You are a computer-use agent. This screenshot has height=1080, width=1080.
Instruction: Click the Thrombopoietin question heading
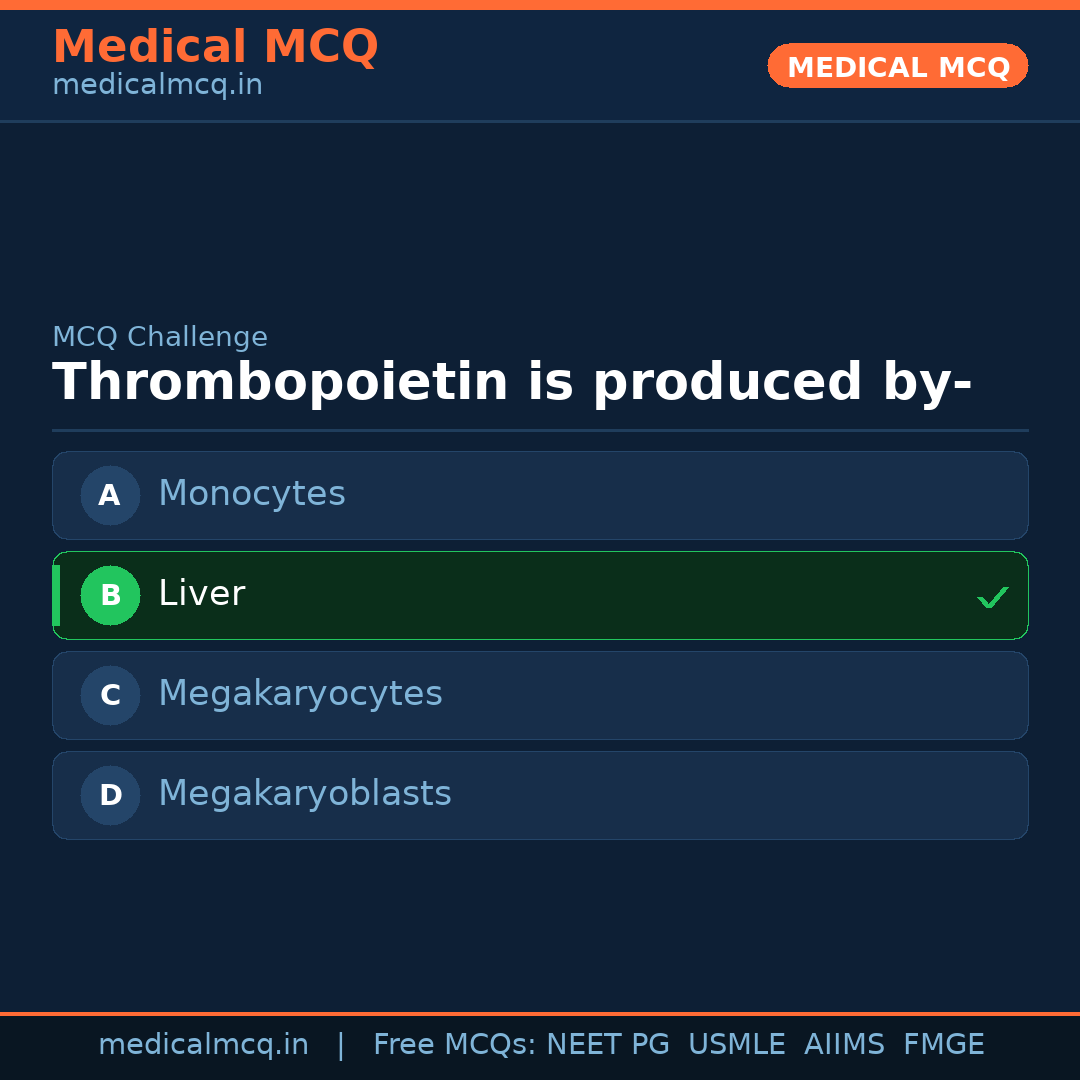coord(512,382)
